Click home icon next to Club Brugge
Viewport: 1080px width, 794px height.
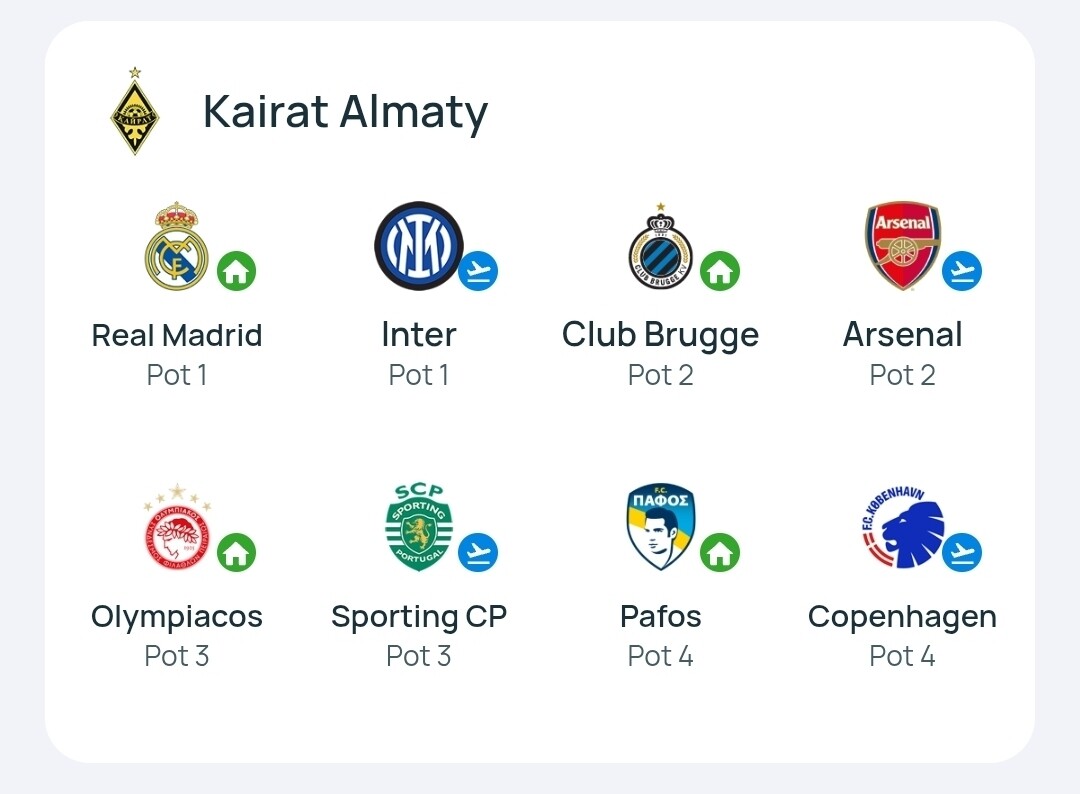coord(720,271)
